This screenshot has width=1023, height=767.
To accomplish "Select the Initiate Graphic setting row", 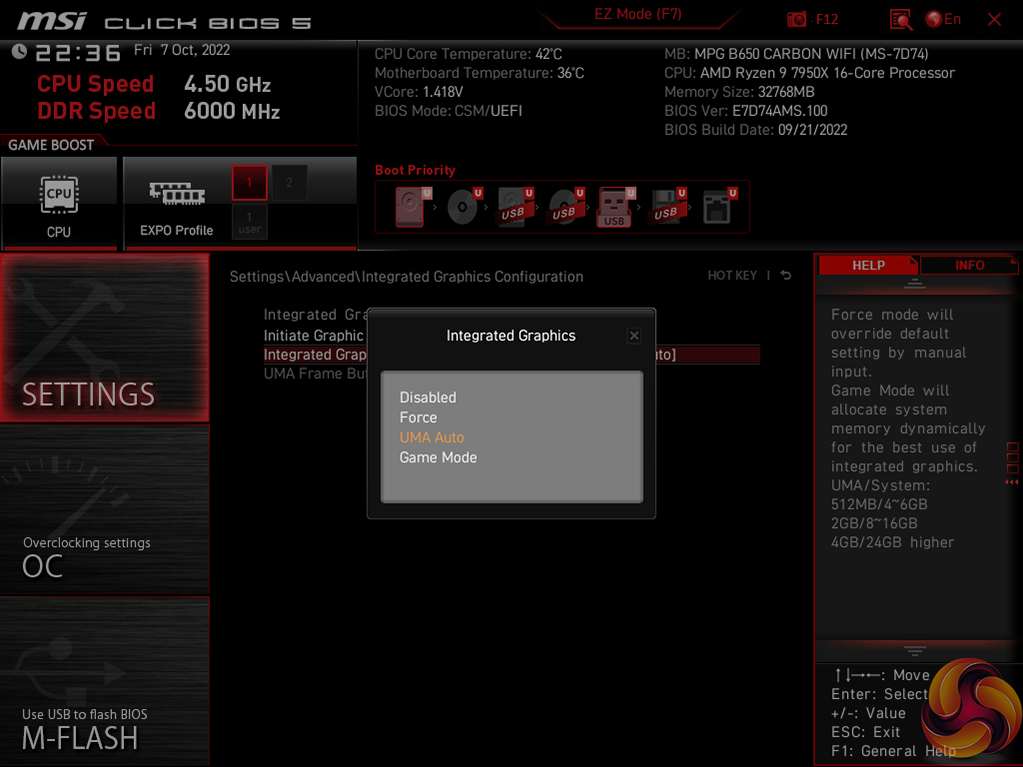I will pyautogui.click(x=313, y=335).
